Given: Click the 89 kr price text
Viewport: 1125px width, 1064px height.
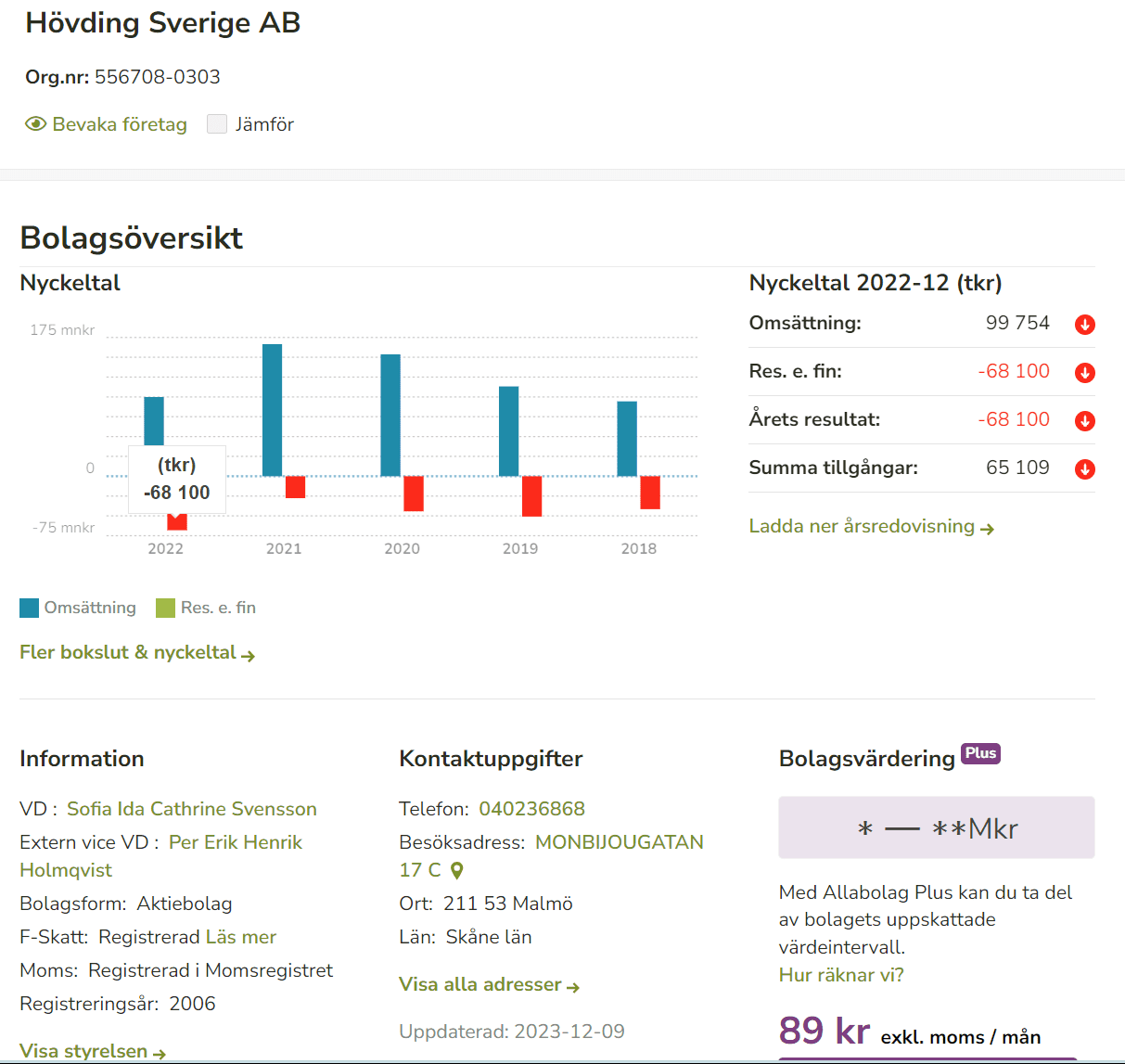Looking at the screenshot, I should tap(825, 1031).
